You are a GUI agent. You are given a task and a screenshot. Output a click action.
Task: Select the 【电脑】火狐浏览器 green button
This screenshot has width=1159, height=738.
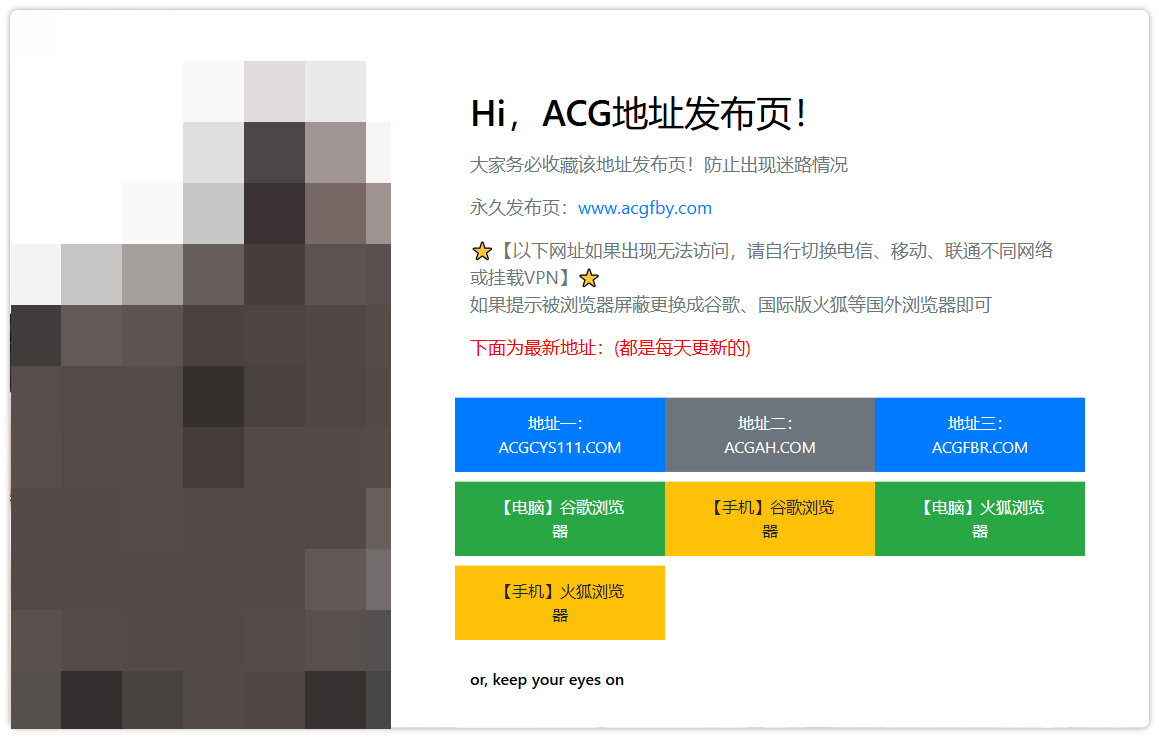click(x=980, y=519)
